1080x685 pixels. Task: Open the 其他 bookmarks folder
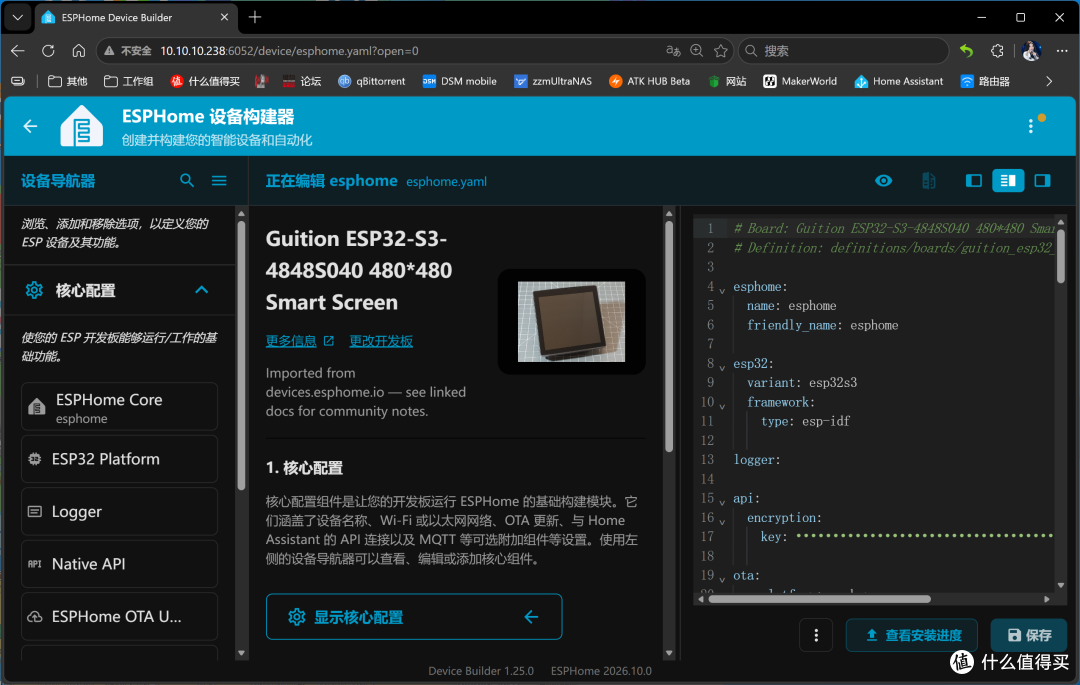coord(68,81)
